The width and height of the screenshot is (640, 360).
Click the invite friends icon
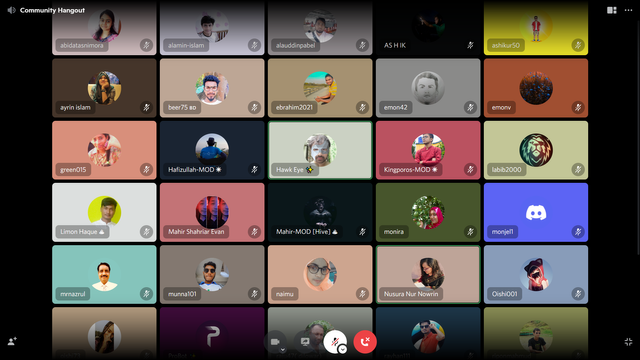tap(12, 341)
